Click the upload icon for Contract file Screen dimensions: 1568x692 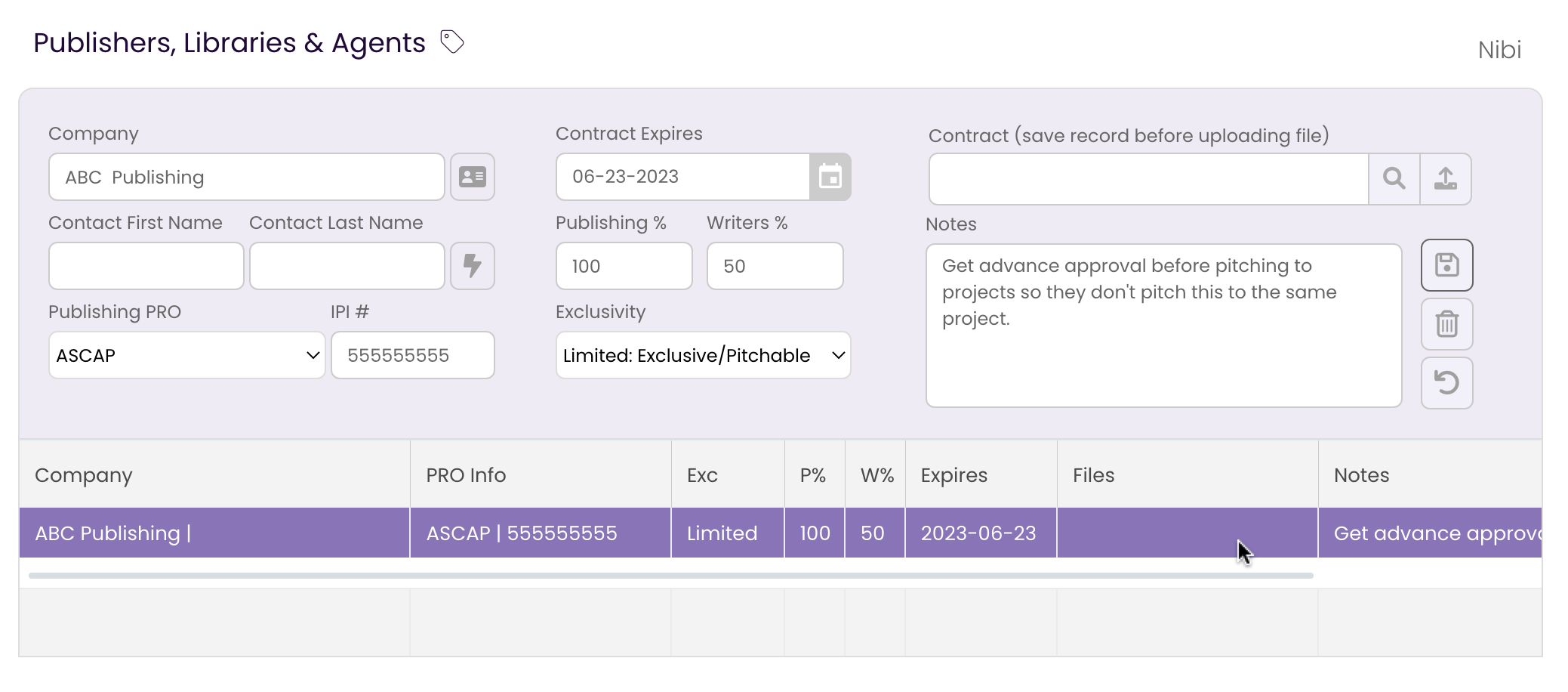pyautogui.click(x=1446, y=179)
